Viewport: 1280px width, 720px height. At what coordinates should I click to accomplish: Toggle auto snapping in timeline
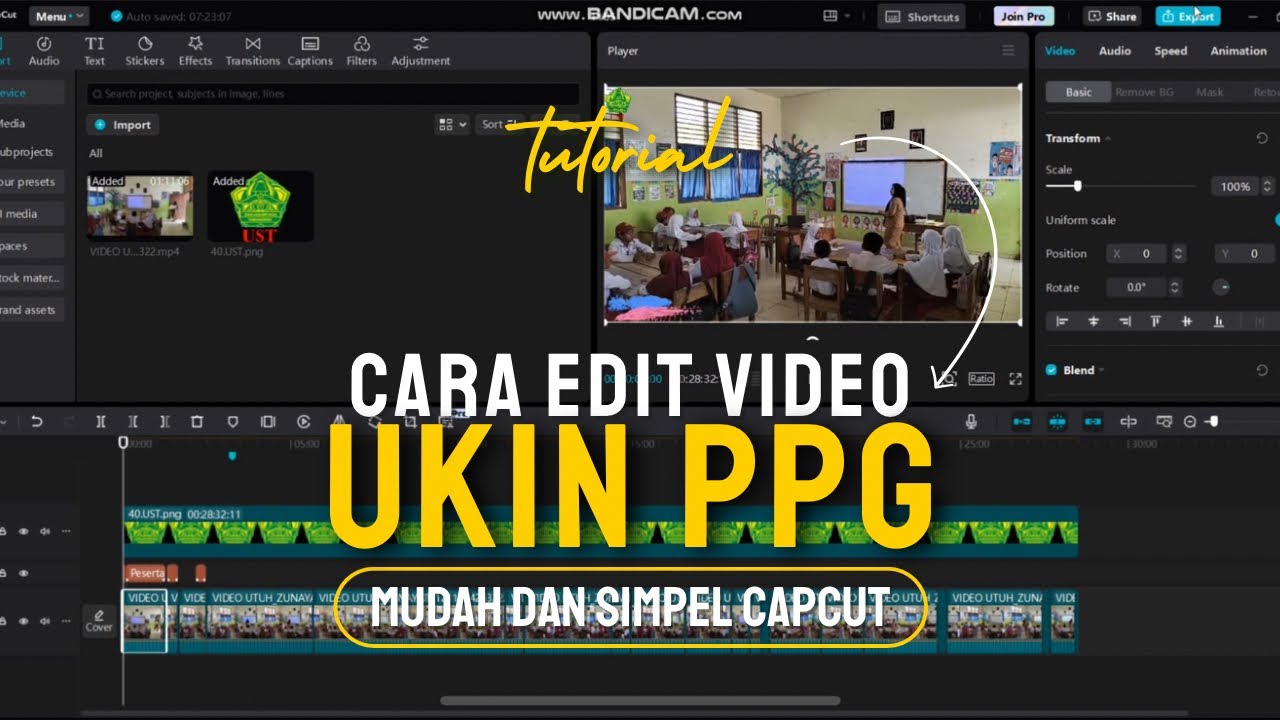click(1058, 422)
